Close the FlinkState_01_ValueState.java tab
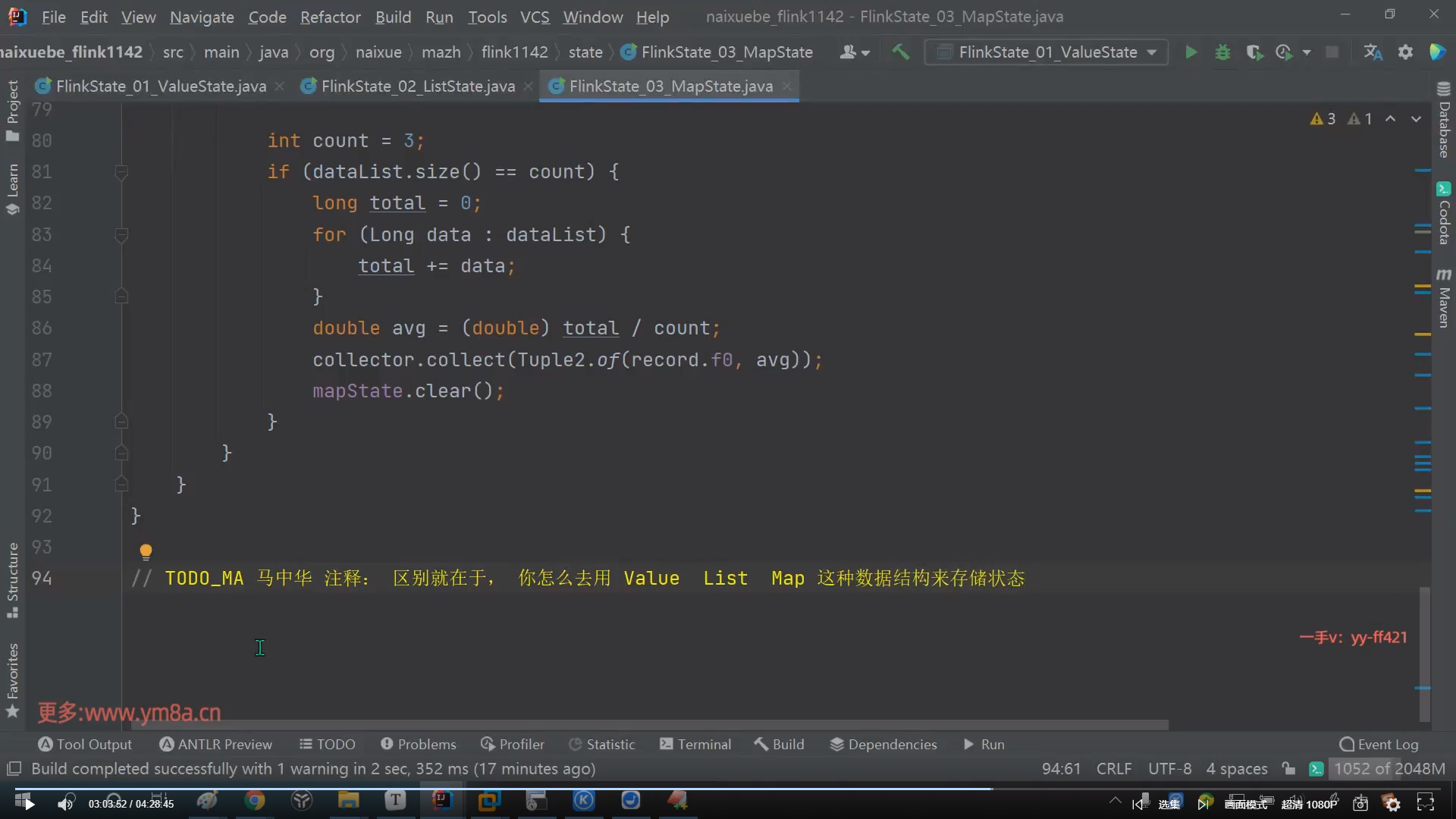The image size is (1456, 819). point(280,86)
